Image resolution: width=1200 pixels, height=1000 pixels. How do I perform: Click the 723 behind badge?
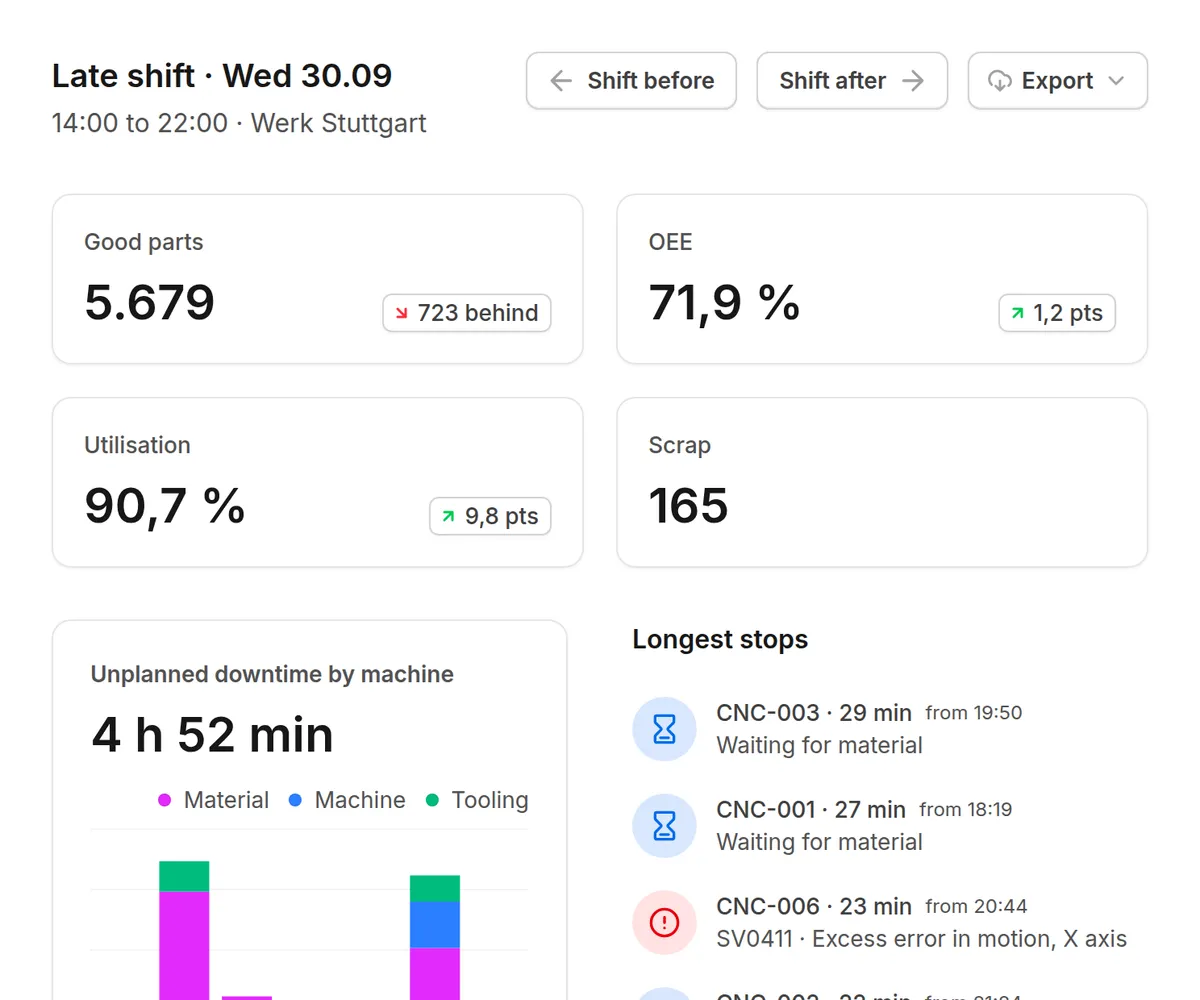tap(467, 313)
